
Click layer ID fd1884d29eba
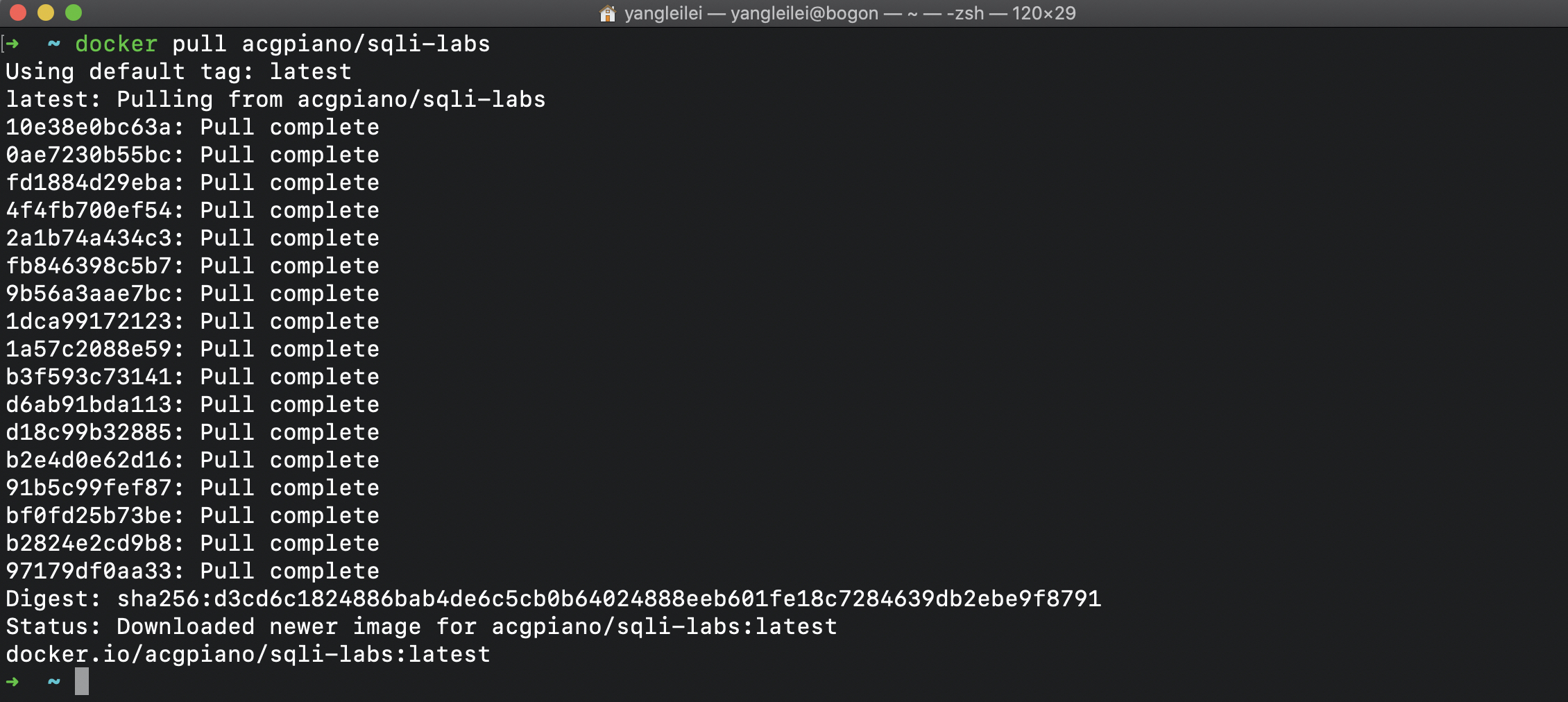tap(89, 182)
